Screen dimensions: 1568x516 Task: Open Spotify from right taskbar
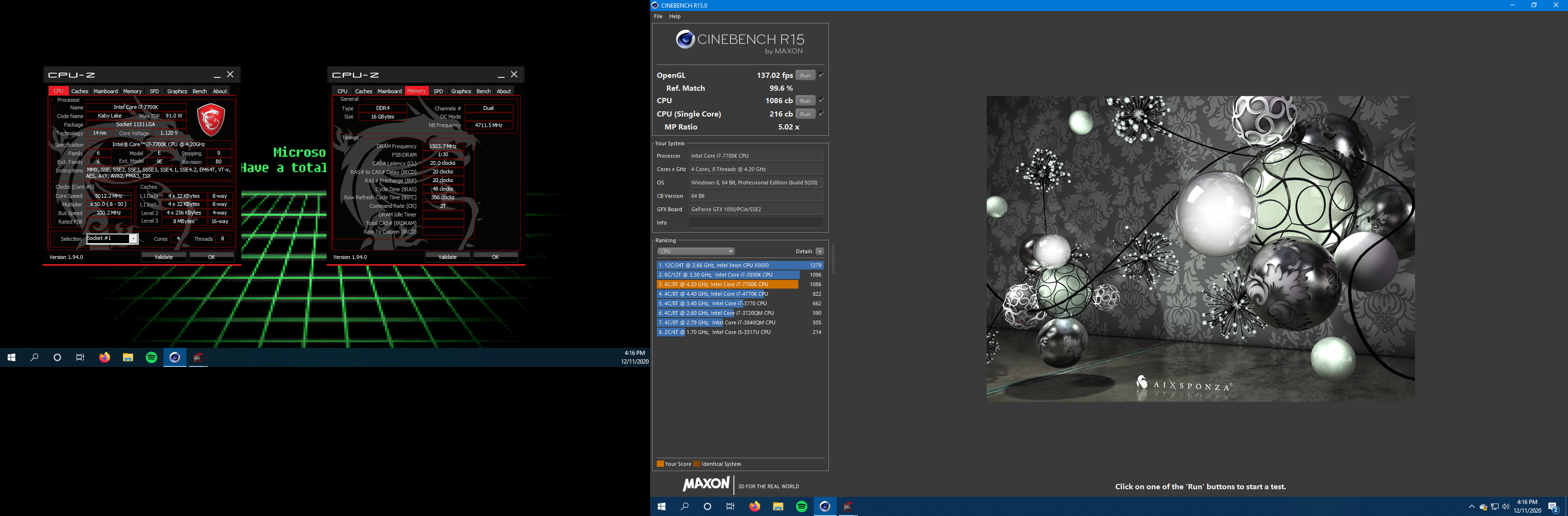click(x=802, y=506)
